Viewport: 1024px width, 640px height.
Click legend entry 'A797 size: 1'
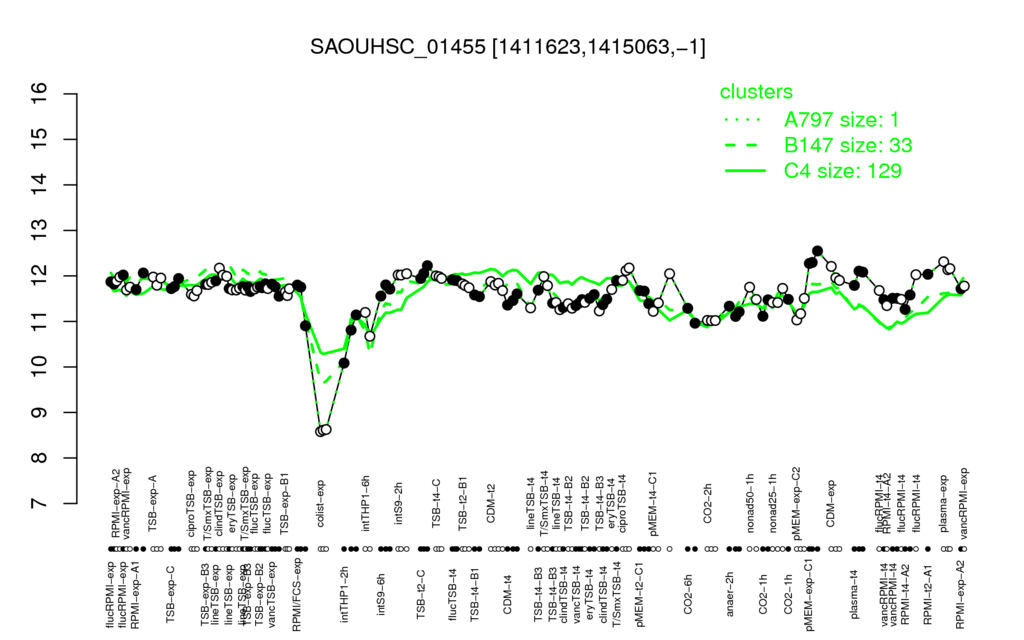841,120
